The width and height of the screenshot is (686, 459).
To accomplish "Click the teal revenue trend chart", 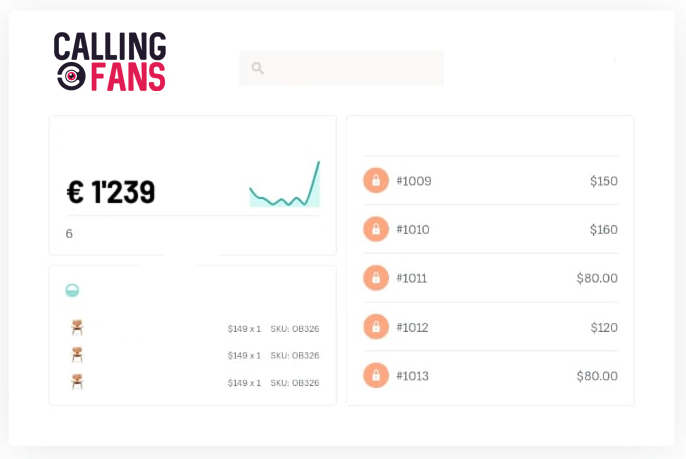I will (285, 184).
